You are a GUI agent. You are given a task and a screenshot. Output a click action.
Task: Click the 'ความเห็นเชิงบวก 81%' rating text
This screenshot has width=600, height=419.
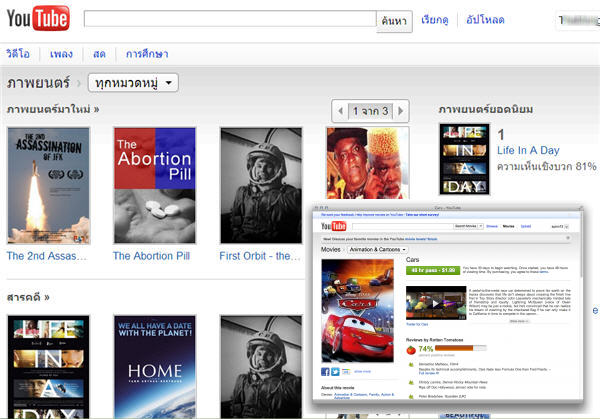click(x=546, y=166)
